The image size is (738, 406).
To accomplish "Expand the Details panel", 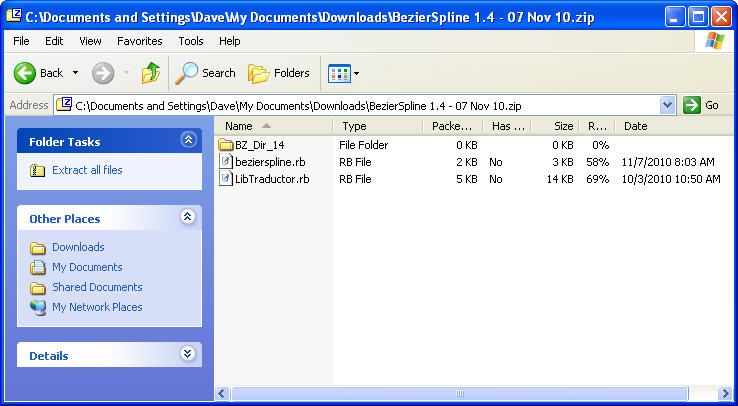I will pyautogui.click(x=188, y=353).
